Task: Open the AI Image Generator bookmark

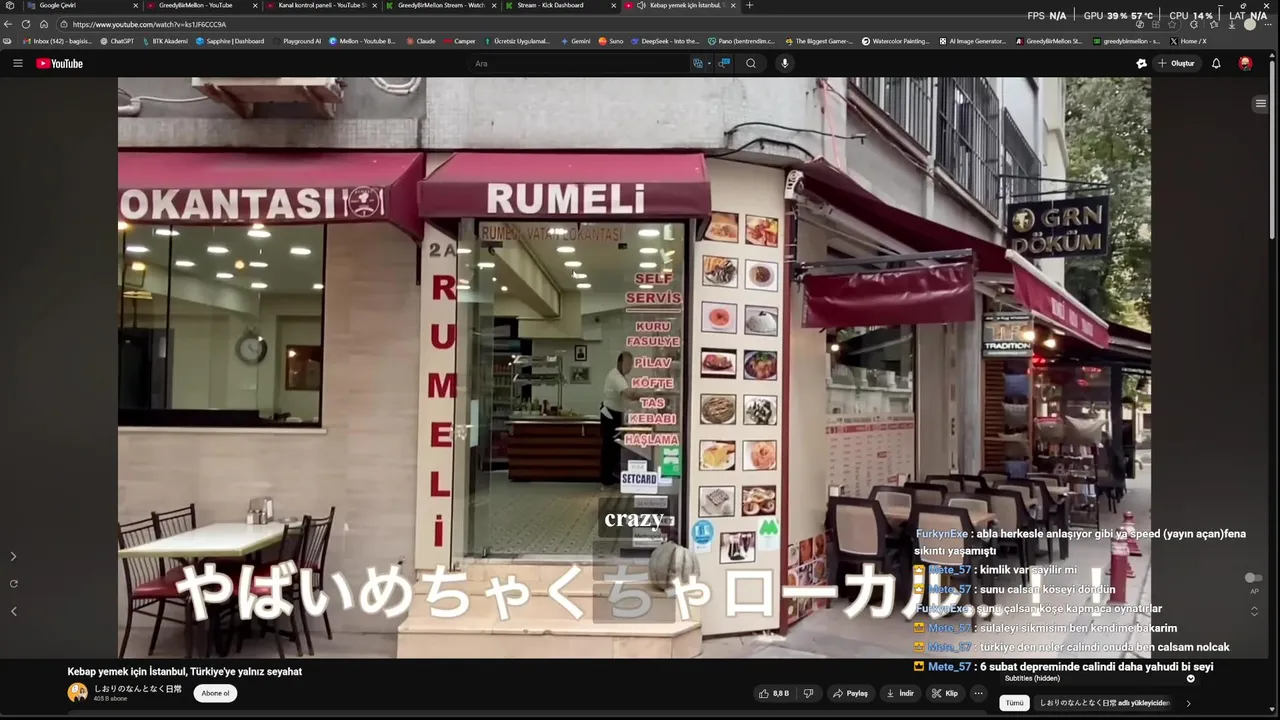Action: click(x=972, y=41)
